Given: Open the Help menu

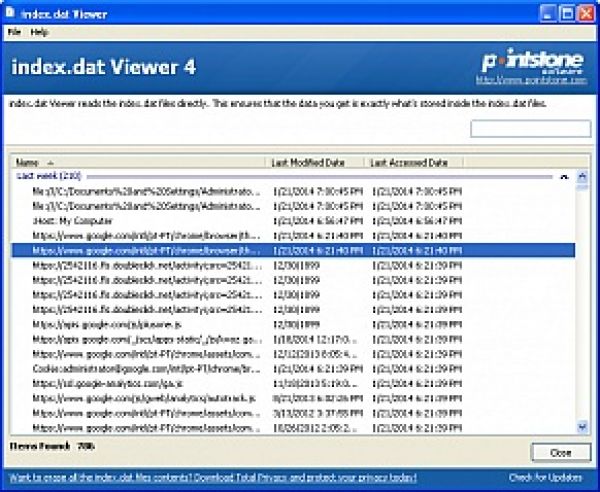Looking at the screenshot, I should point(39,32).
